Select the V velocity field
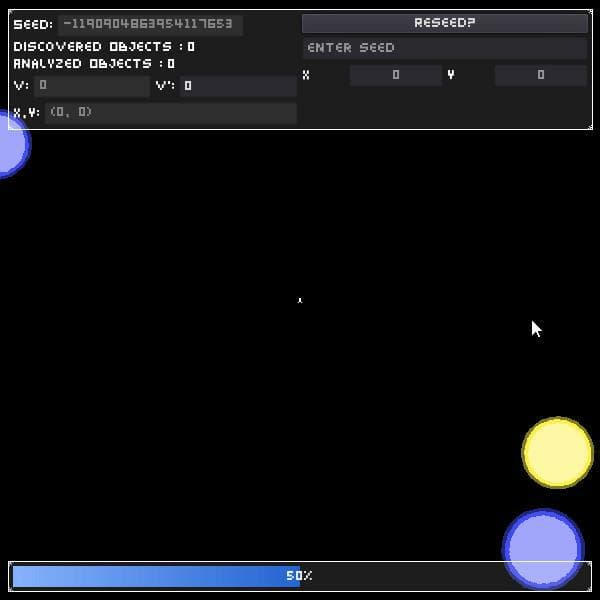The height and width of the screenshot is (600, 600). (91, 86)
